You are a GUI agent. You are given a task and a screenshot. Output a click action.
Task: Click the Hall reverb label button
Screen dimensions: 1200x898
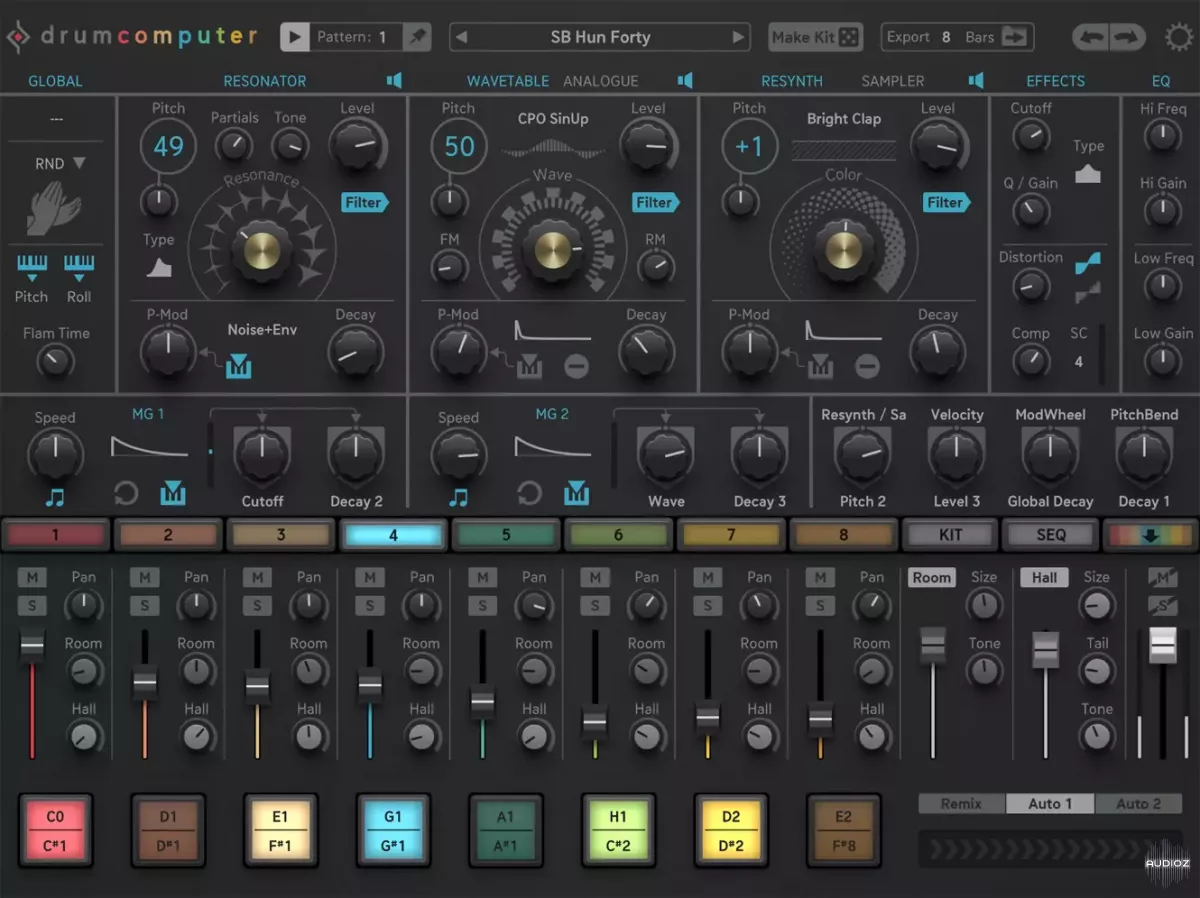pos(1044,577)
